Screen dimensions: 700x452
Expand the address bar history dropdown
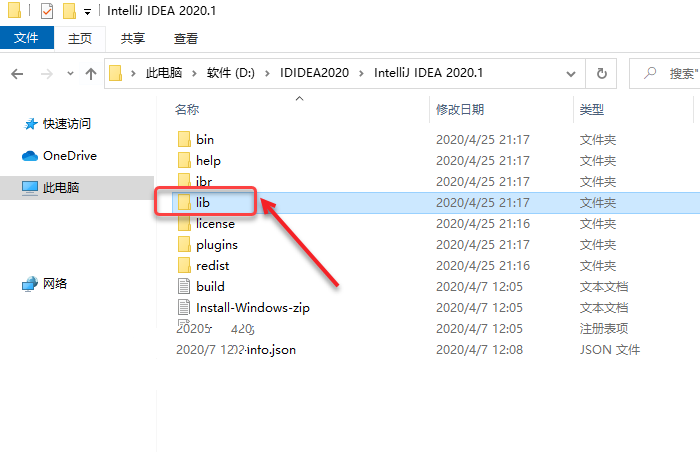[x=571, y=74]
